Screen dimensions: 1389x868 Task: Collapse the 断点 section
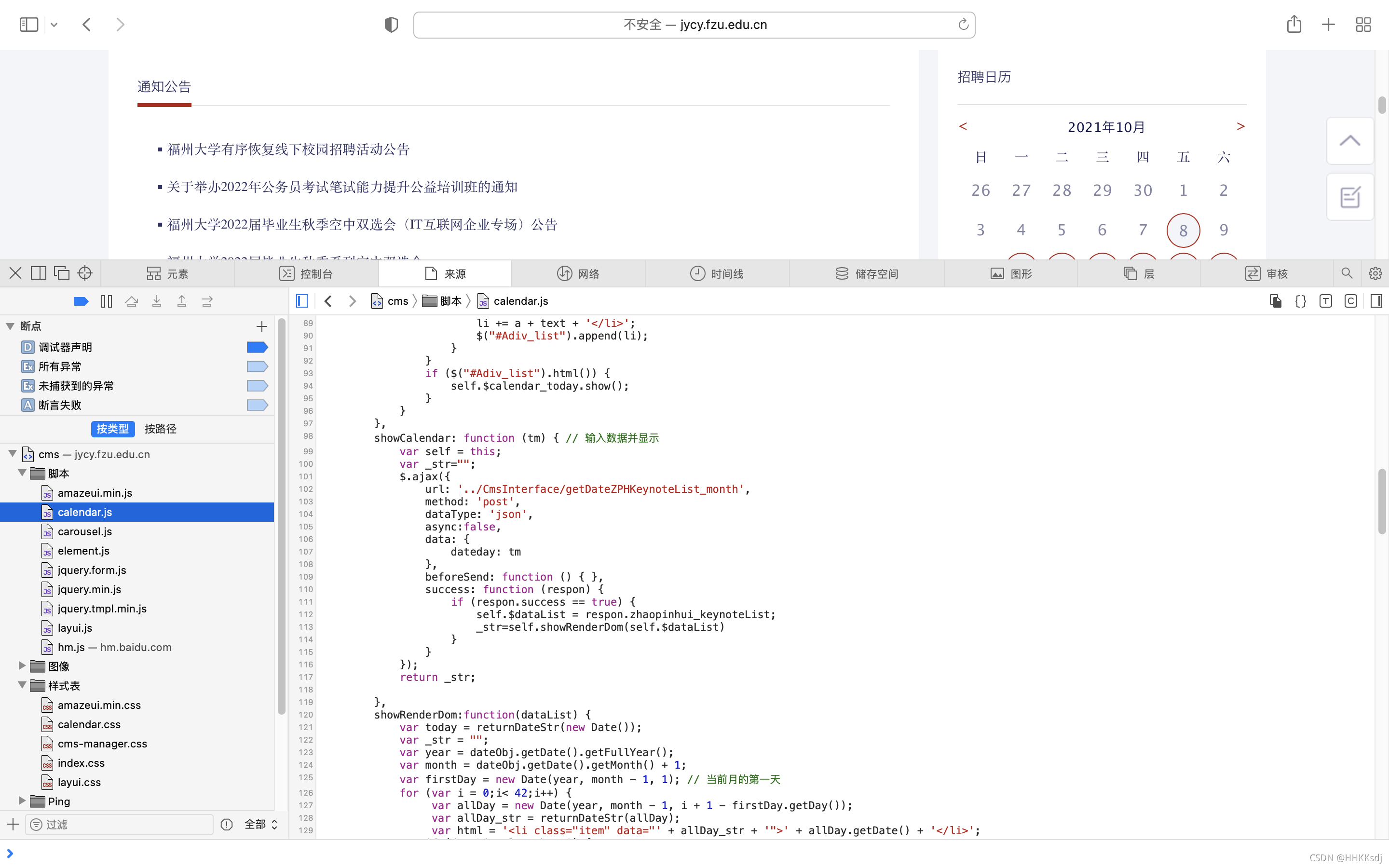click(x=10, y=326)
